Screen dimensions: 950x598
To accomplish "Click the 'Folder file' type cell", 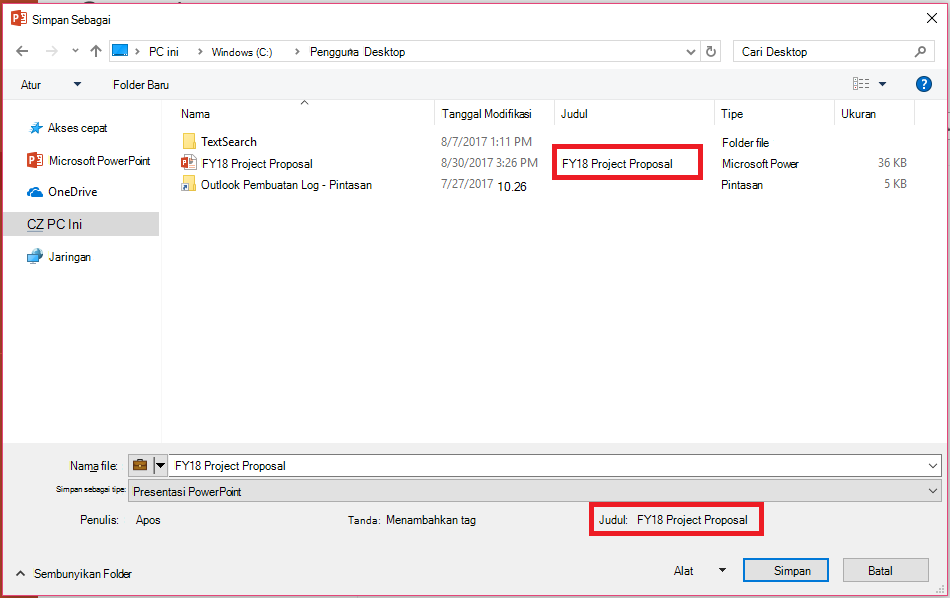I will [x=745, y=143].
